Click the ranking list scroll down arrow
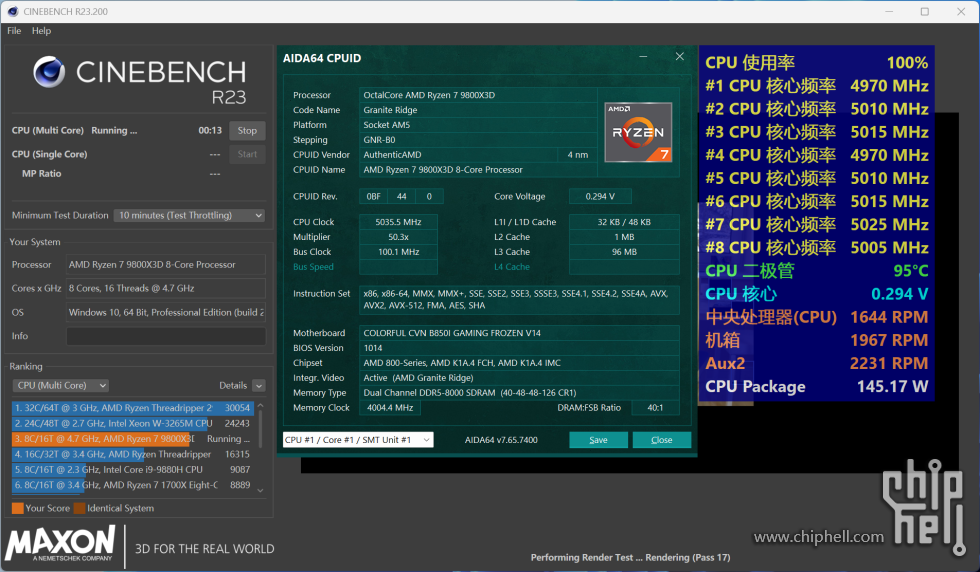Viewport: 980px width, 572px height. (x=261, y=490)
